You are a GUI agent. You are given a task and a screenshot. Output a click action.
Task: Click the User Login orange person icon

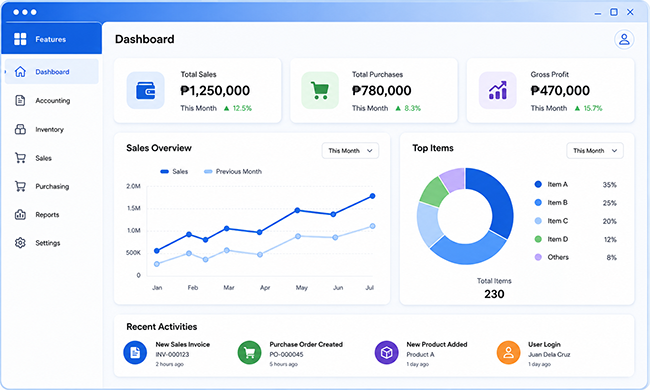click(x=508, y=353)
